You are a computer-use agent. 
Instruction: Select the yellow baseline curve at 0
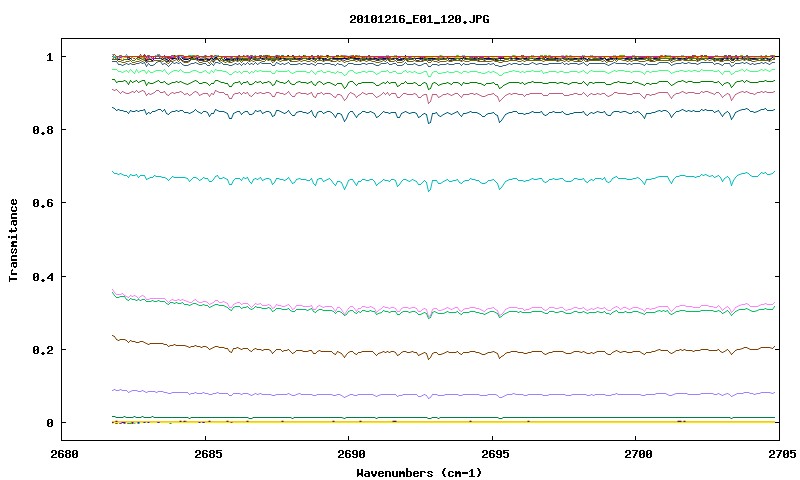444,422
